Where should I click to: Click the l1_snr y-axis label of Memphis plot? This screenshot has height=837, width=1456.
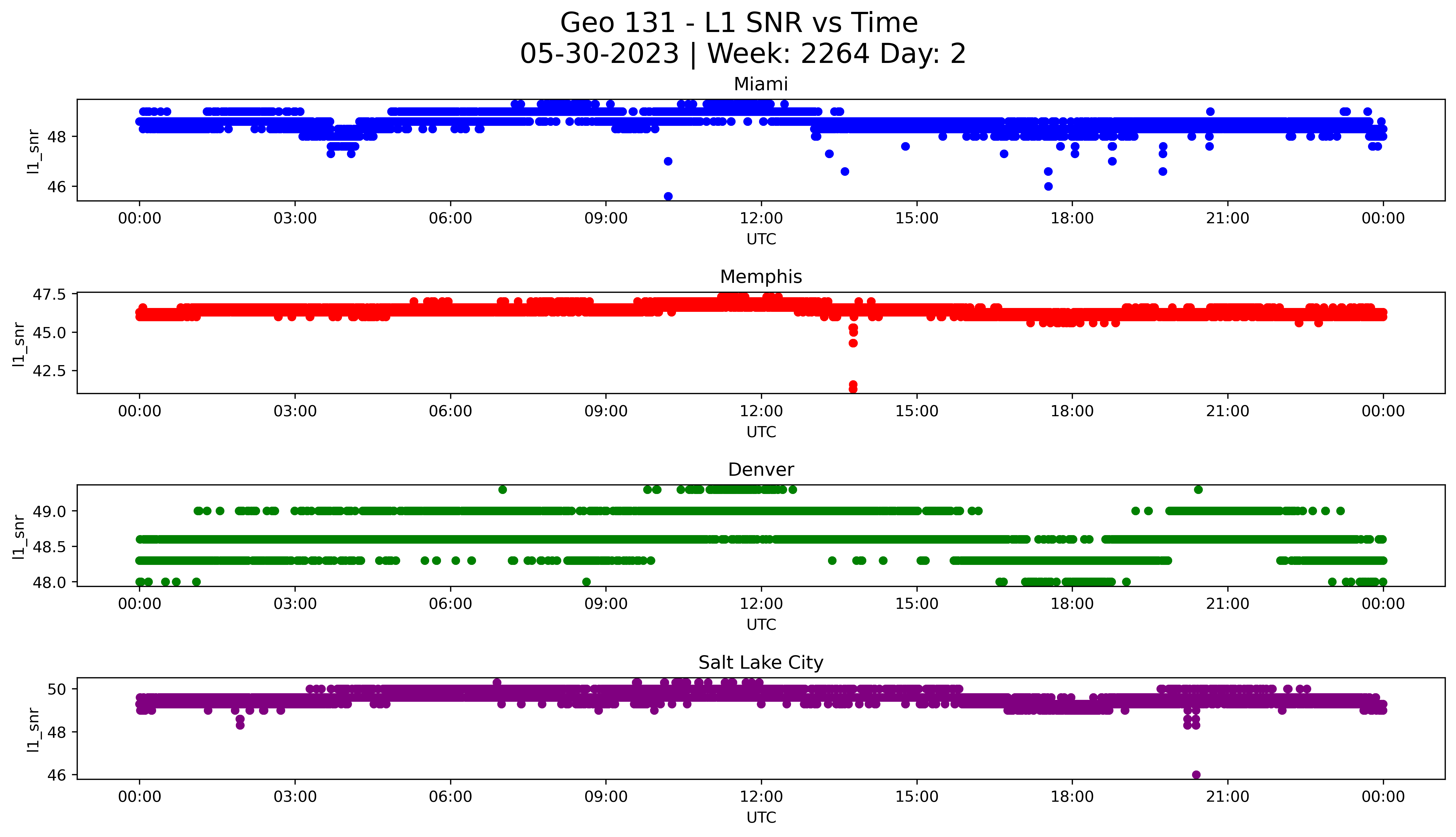click(19, 344)
